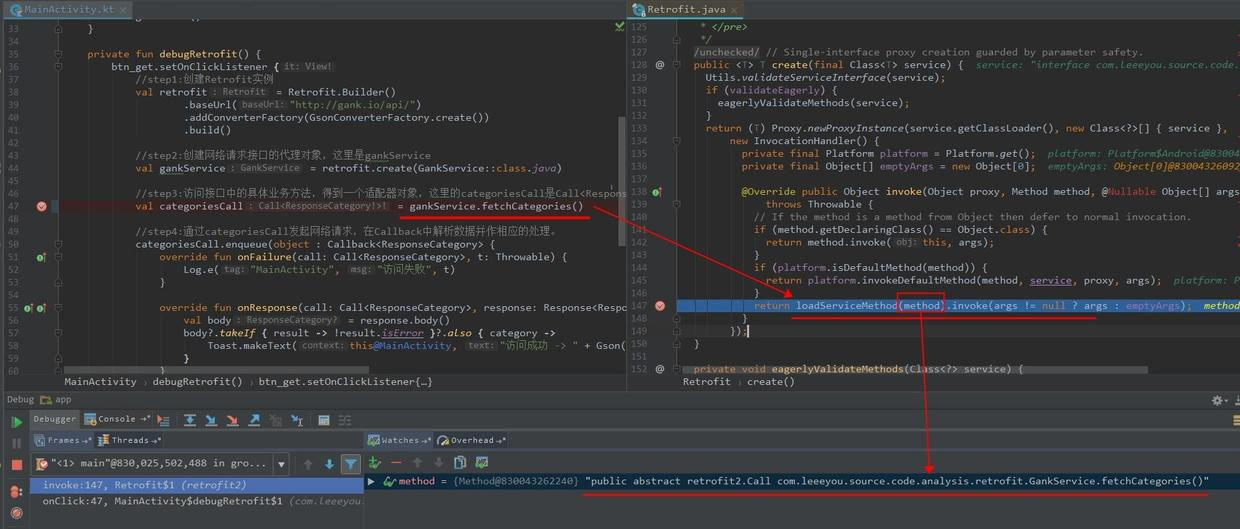Viewport: 1240px width, 529px height.
Task: Stop the debug session with red square
Action: (17, 465)
